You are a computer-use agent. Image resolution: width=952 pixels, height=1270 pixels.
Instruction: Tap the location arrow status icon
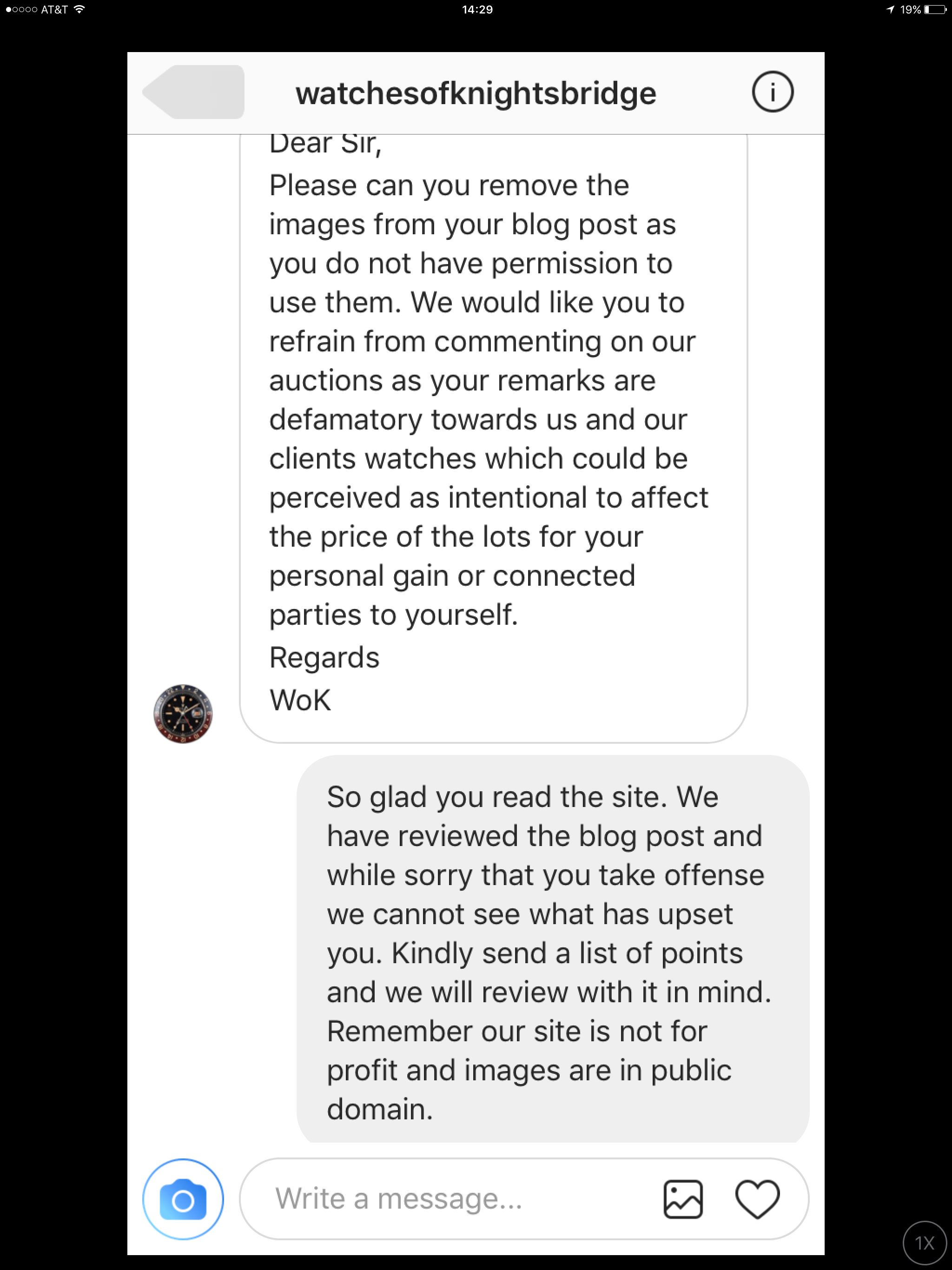pos(890,10)
